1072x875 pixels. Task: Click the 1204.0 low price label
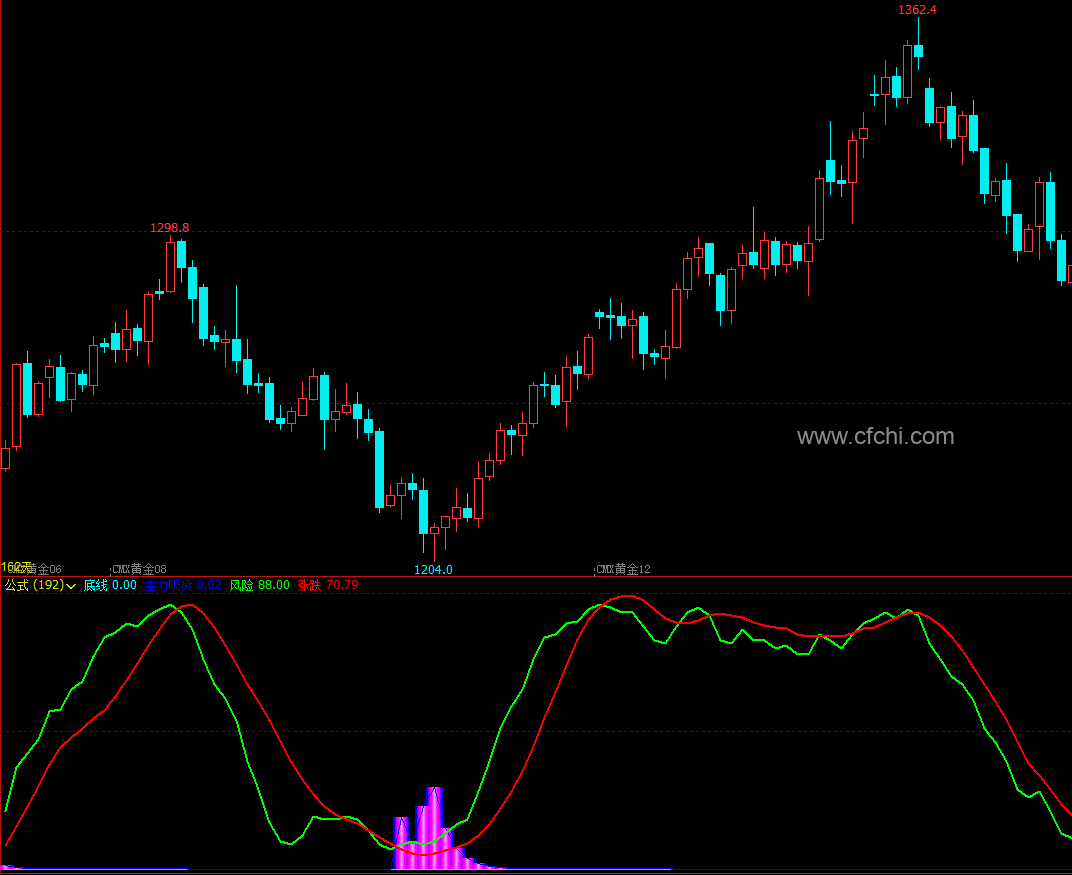[x=433, y=569]
